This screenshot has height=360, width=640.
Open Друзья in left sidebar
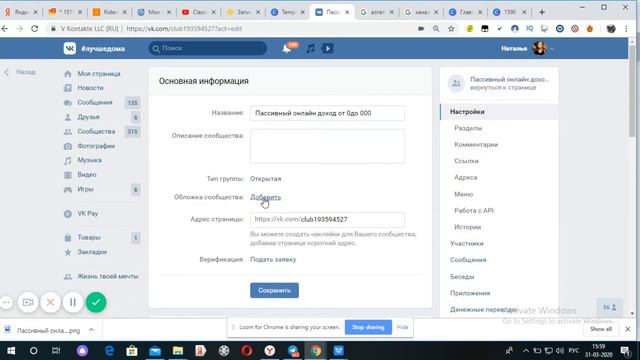click(x=88, y=117)
